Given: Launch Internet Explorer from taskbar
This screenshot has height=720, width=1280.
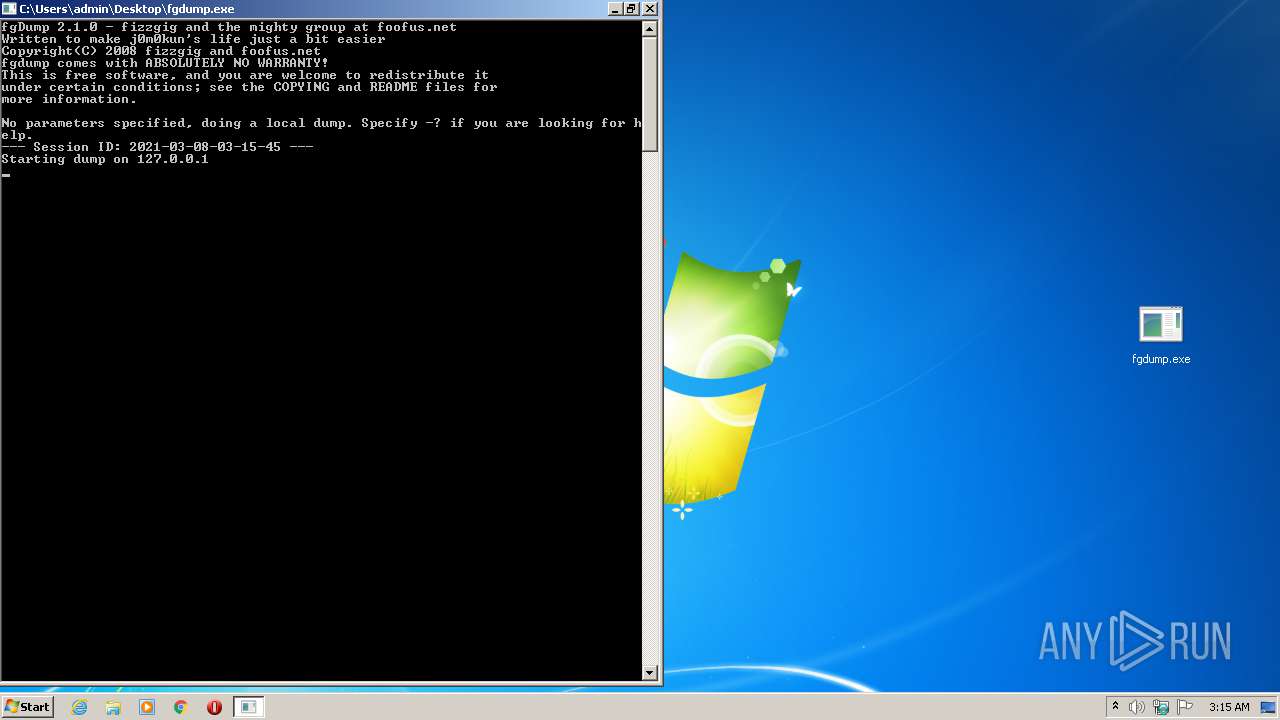Looking at the screenshot, I should pyautogui.click(x=80, y=707).
